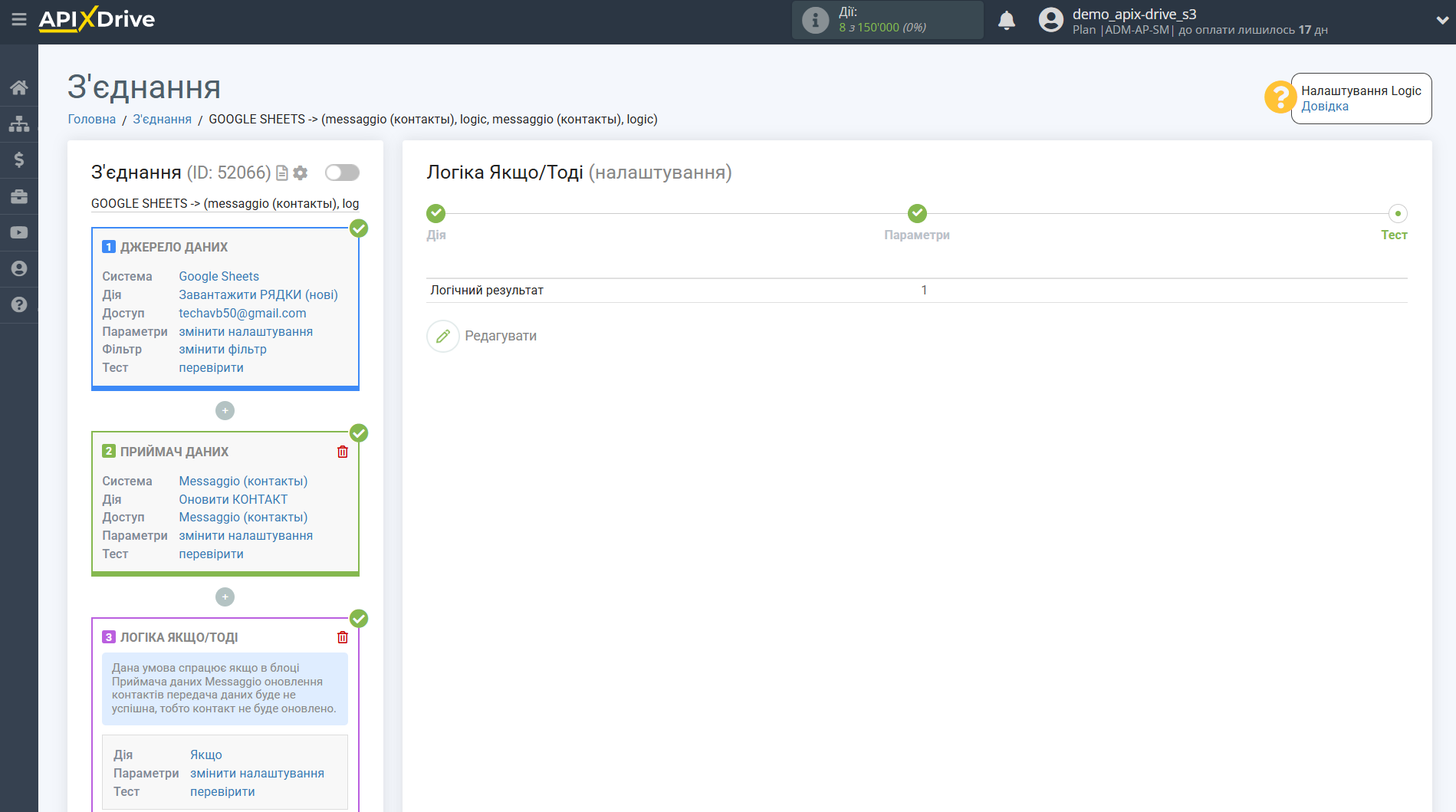This screenshot has width=1456, height=812.
Task: Open the connections sitemap icon in sidebar
Action: tap(19, 123)
